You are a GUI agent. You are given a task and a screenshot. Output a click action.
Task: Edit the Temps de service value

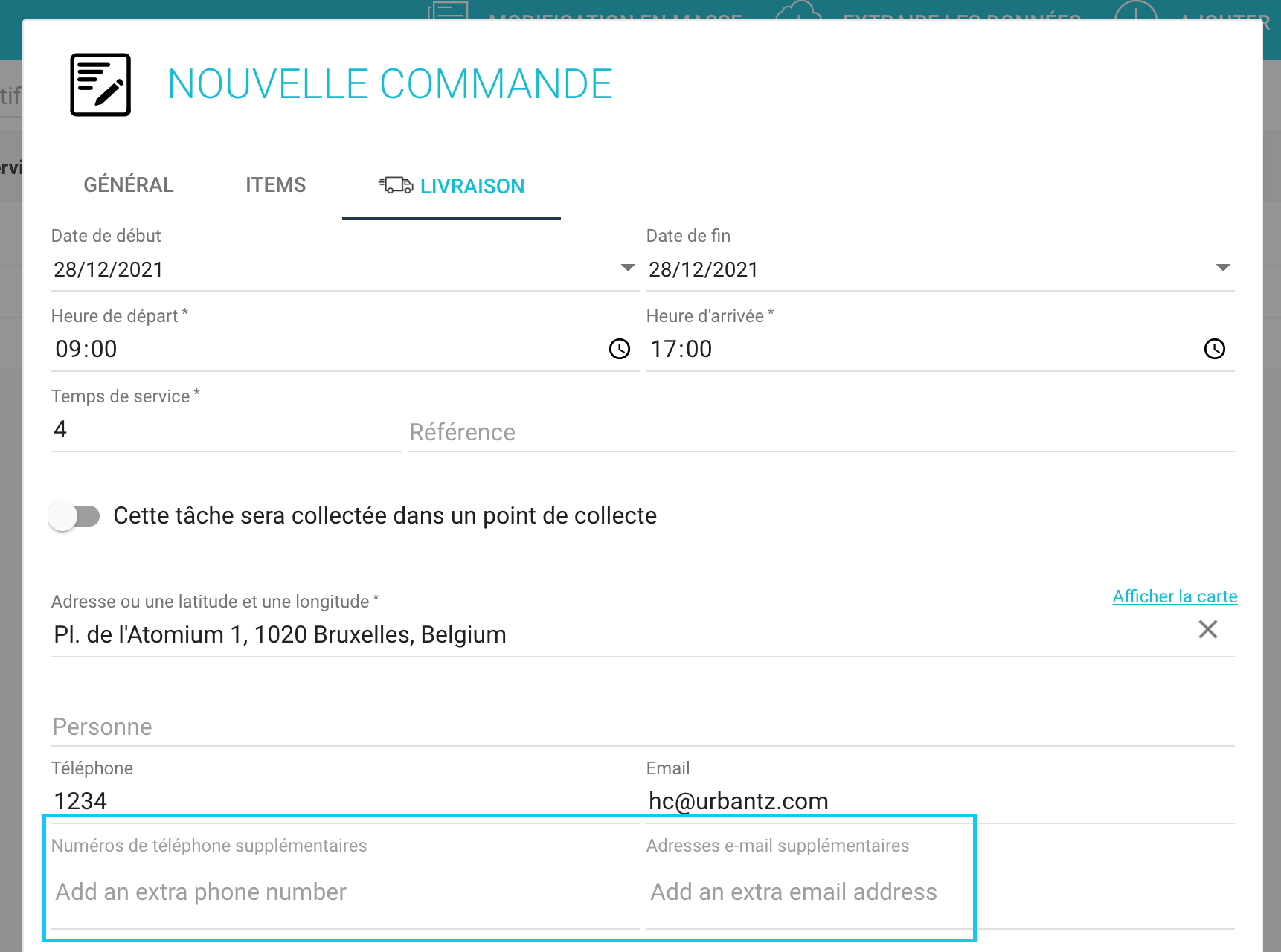(x=226, y=429)
